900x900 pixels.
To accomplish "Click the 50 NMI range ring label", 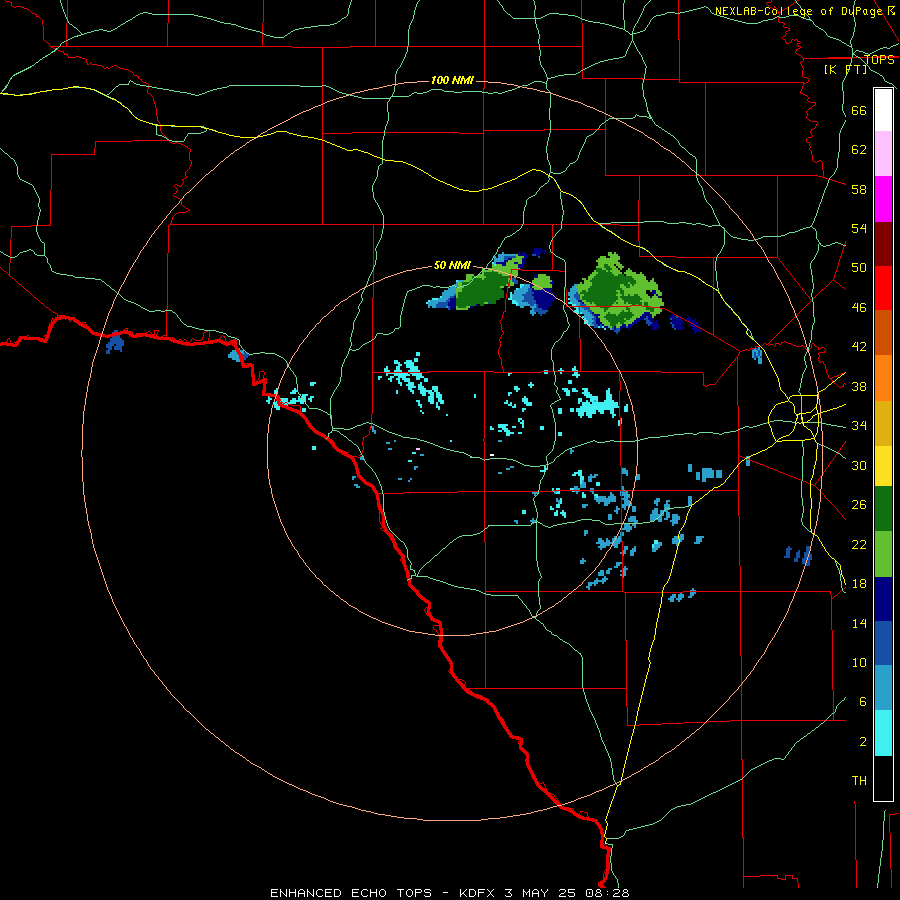I will (452, 265).
